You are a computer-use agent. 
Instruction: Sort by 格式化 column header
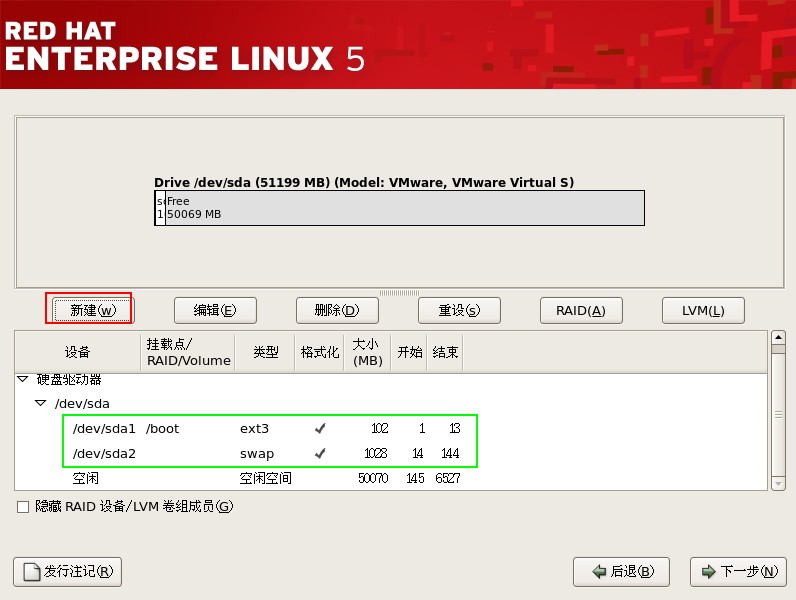tap(319, 352)
